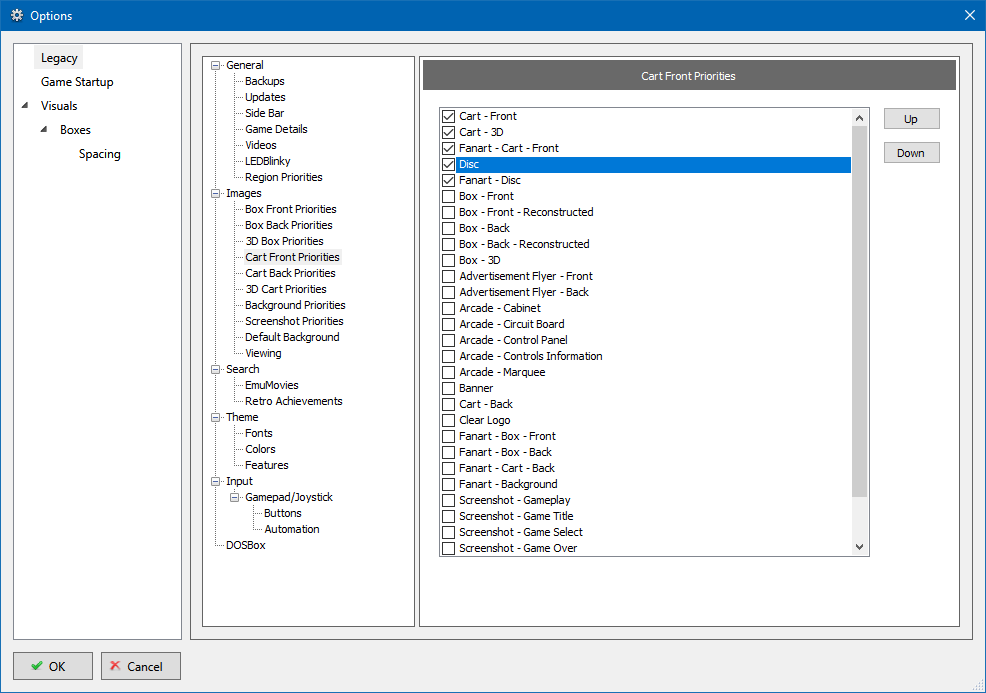Open the Game Startup section
986x693 pixels.
77,82
